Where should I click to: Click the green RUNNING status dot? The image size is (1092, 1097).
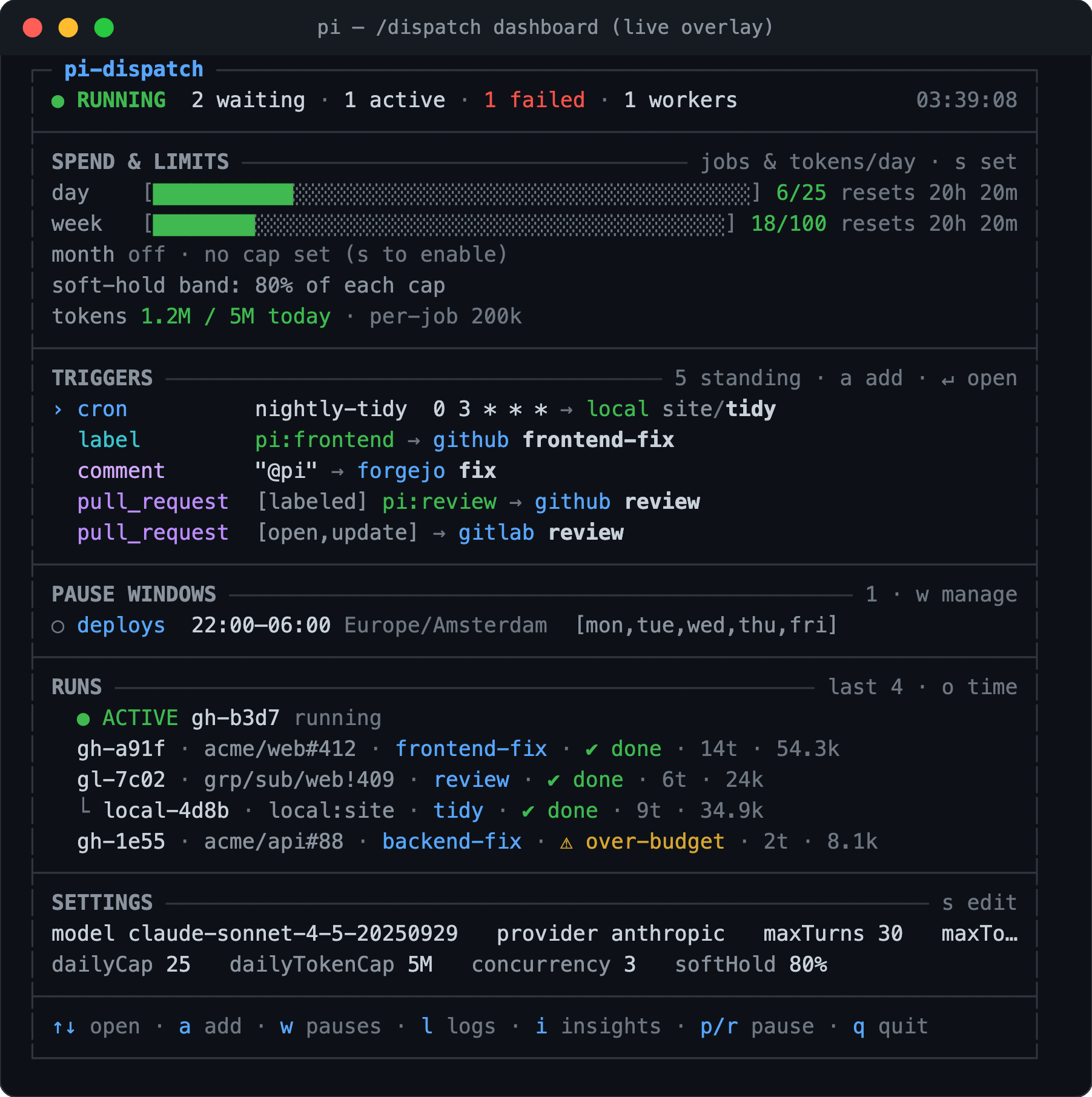coord(58,102)
